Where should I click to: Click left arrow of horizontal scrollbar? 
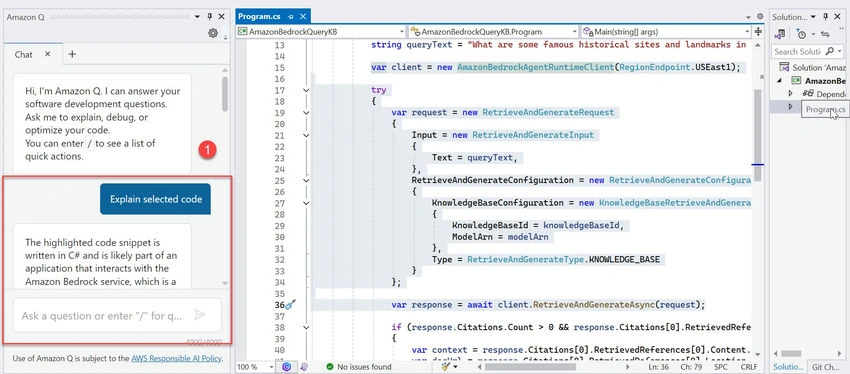click(480, 367)
